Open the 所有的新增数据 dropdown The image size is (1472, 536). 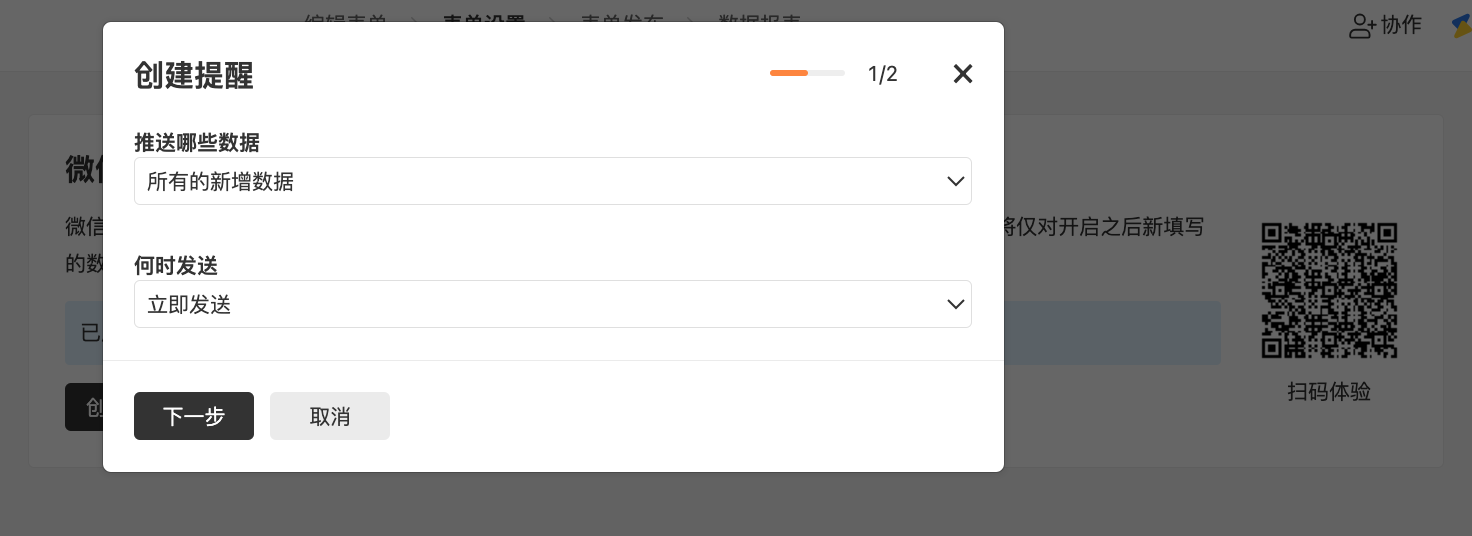(x=553, y=181)
